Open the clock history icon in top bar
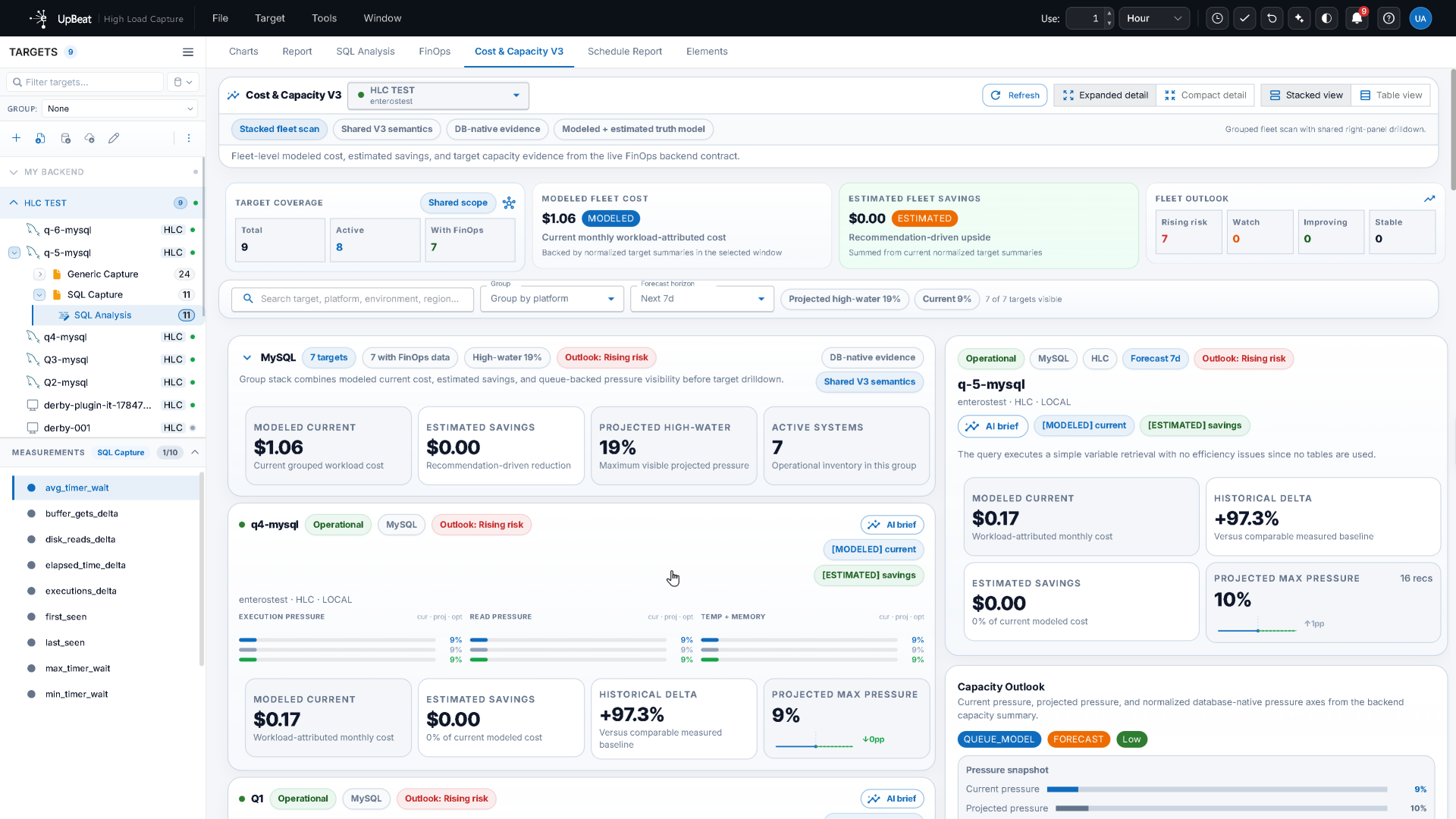Image resolution: width=1456 pixels, height=819 pixels. (1217, 18)
